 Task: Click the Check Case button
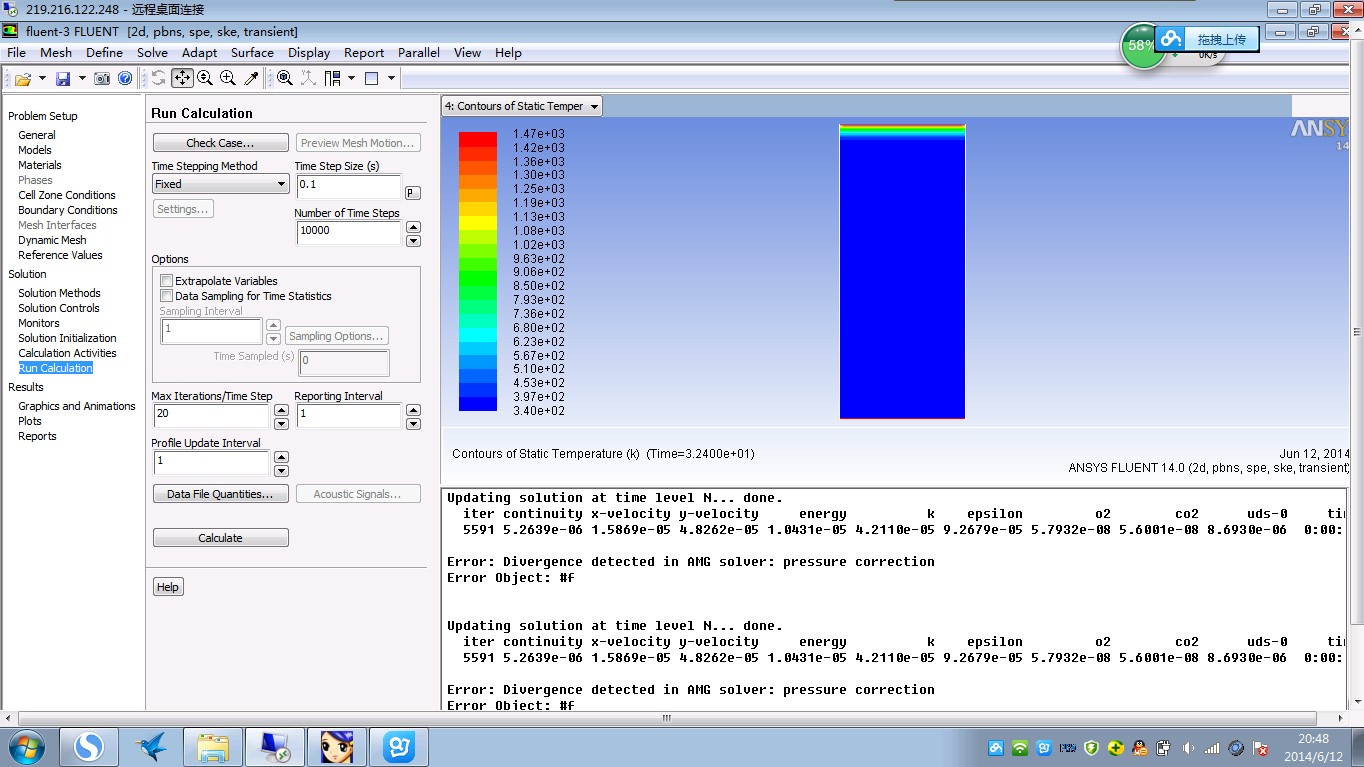(220, 143)
